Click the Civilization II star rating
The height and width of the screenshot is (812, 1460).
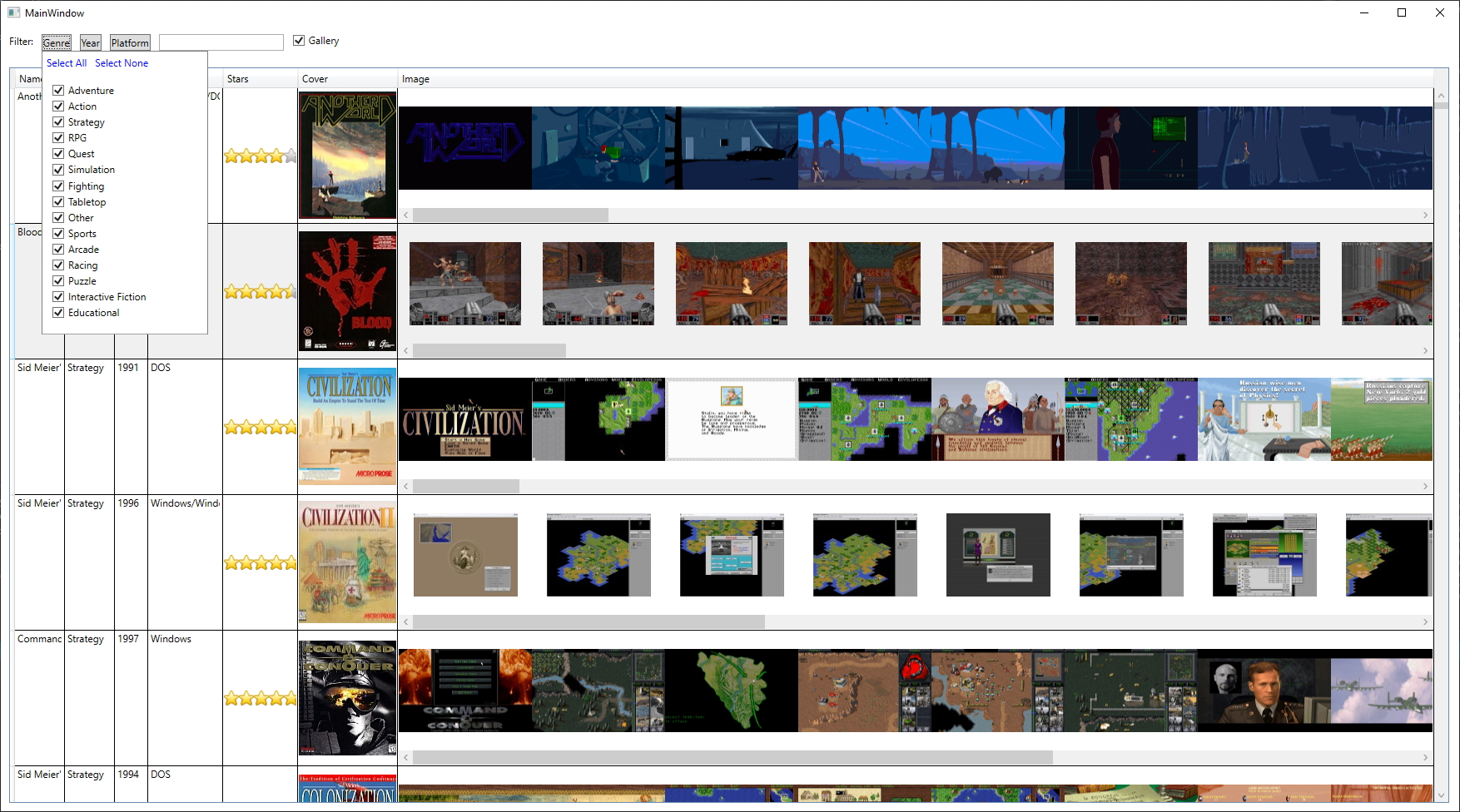point(261,562)
